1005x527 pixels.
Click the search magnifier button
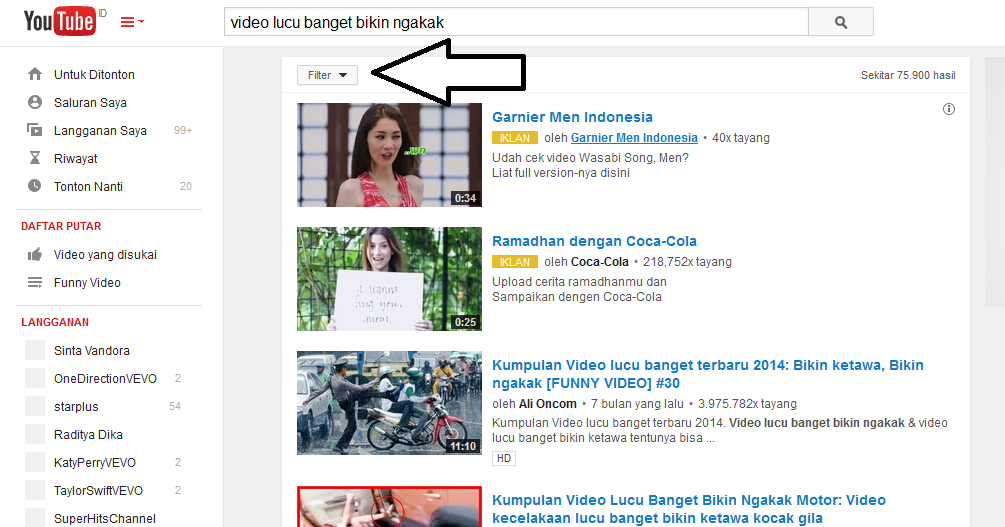pos(841,22)
